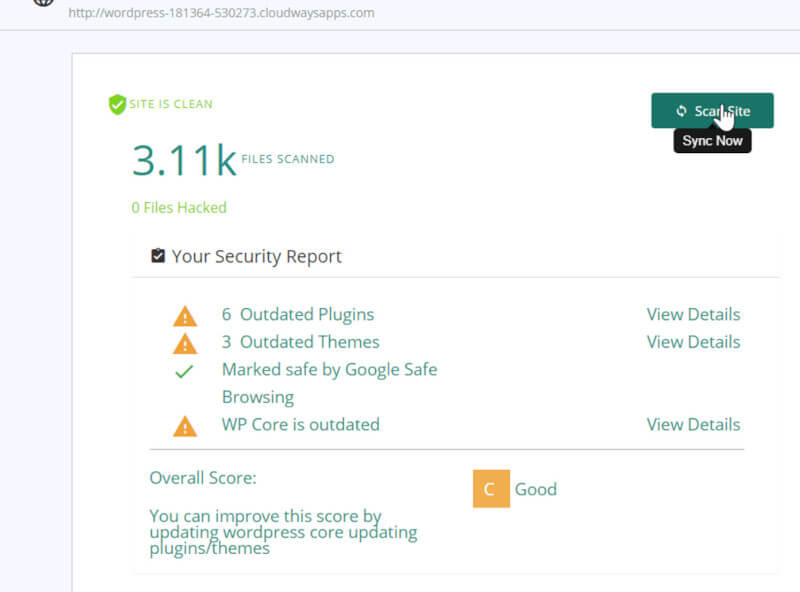Click the '3.11k' files scanned count

tap(184, 161)
